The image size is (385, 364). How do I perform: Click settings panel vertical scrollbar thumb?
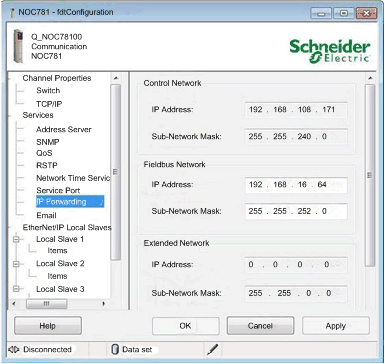[x=370, y=175]
